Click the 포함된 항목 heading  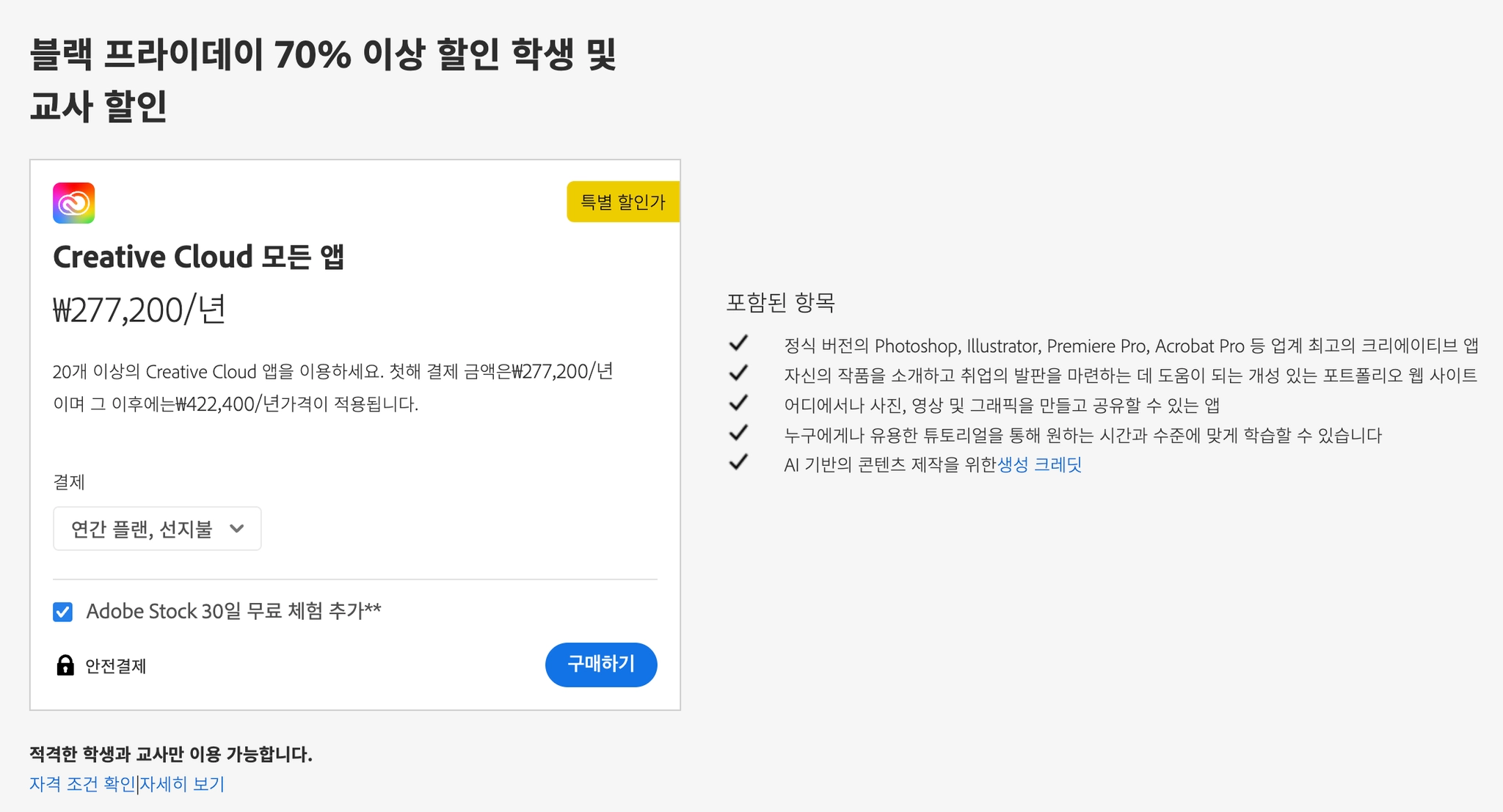(780, 302)
